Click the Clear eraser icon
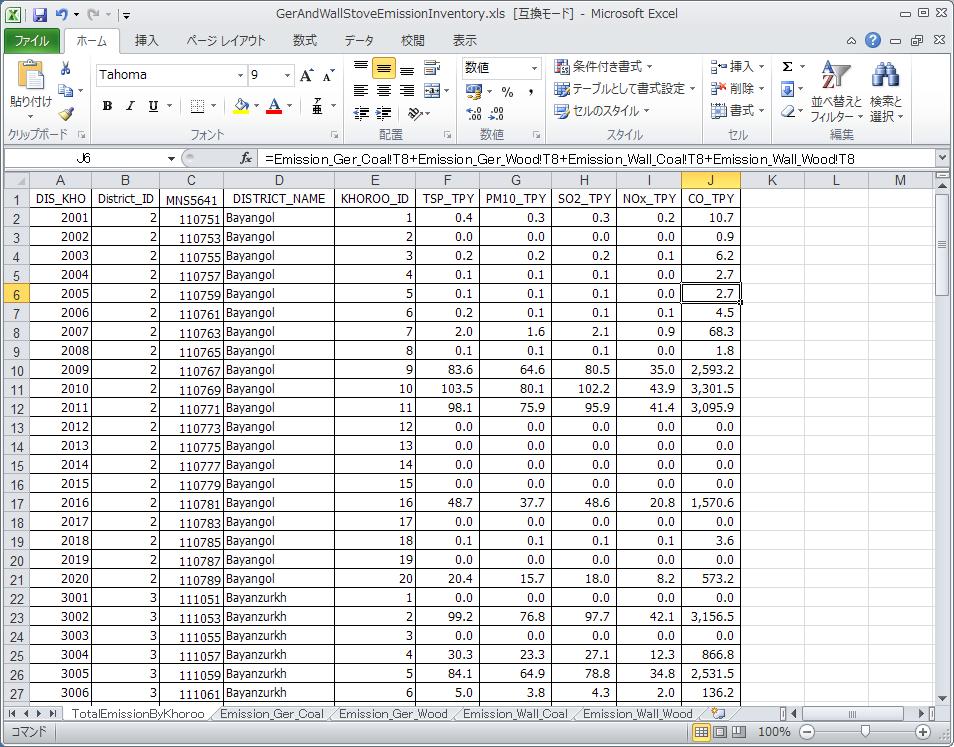Screen dimensions: 954x747 tap(787, 111)
